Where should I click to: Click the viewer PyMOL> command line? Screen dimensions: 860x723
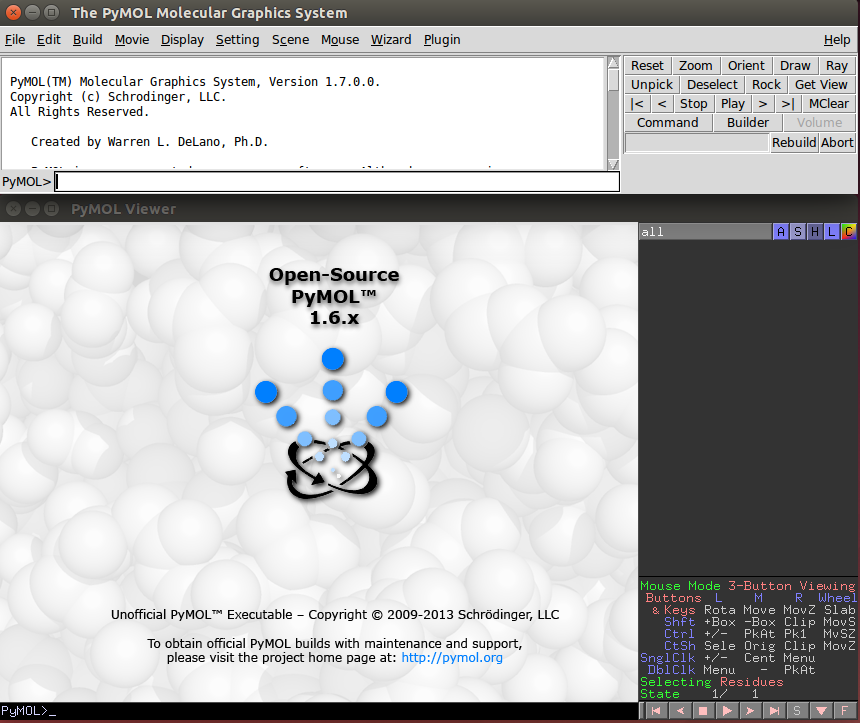[x=319, y=711]
